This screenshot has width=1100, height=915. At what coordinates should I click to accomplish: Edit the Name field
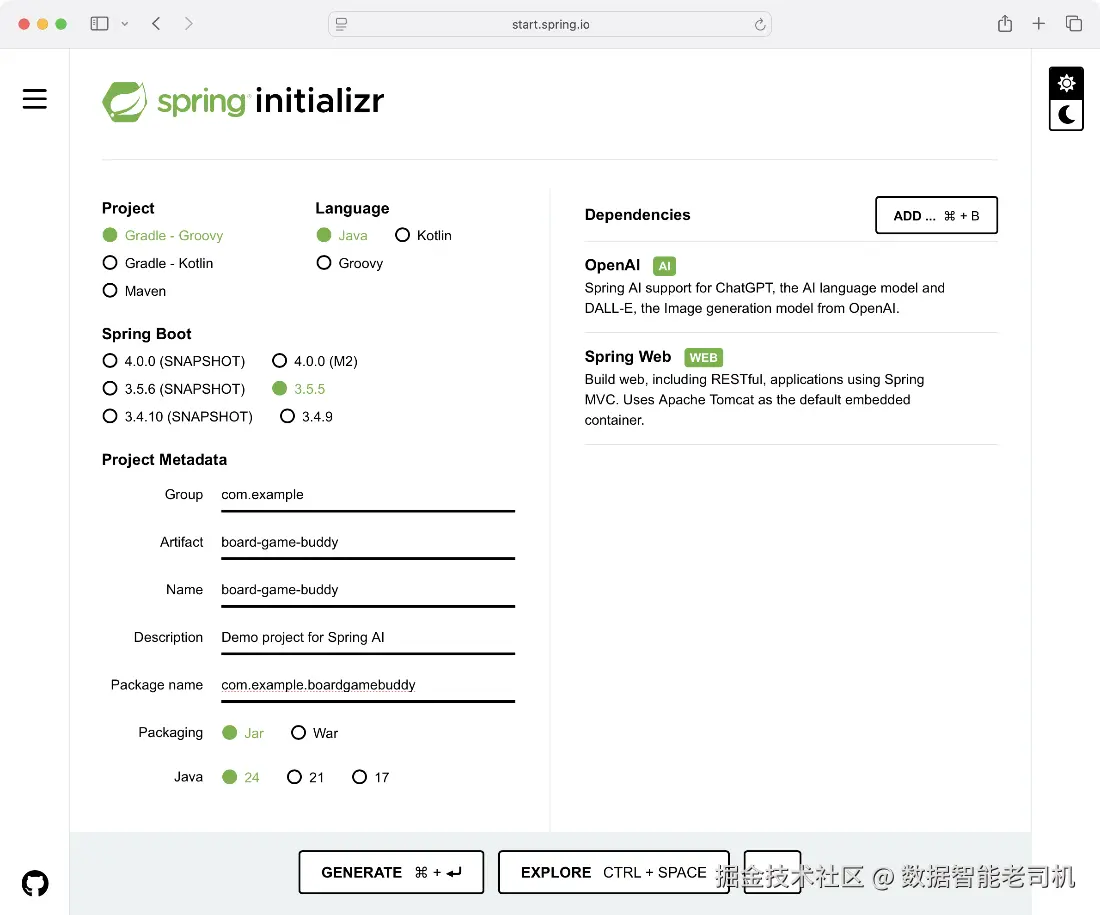(x=368, y=590)
